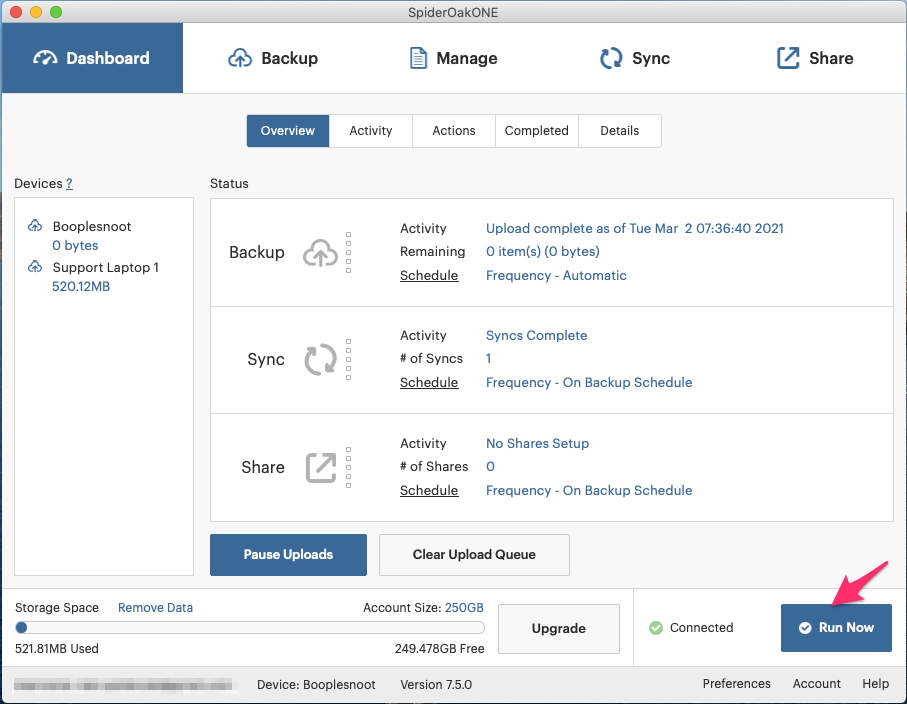Open the Share row Schedule link
The image size is (907, 704).
tap(429, 491)
